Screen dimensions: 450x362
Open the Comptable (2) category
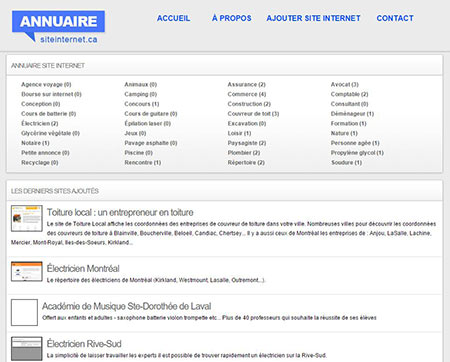350,94
